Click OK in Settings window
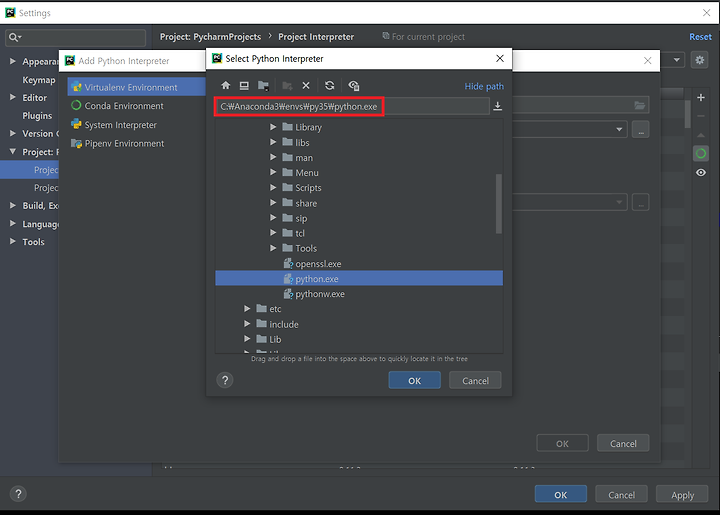720x515 pixels. point(560,494)
